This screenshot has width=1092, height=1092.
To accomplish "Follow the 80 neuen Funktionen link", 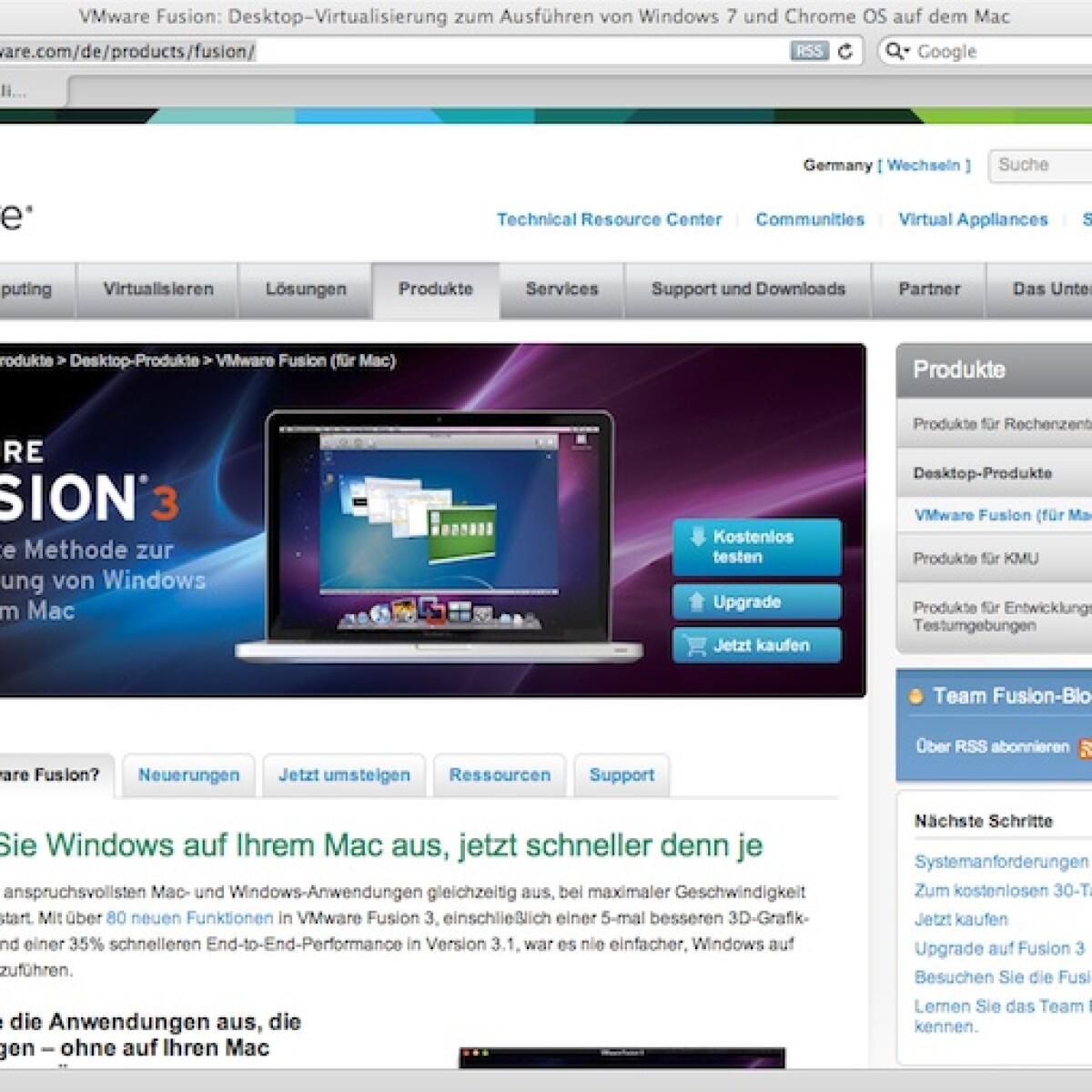I will (x=189, y=918).
